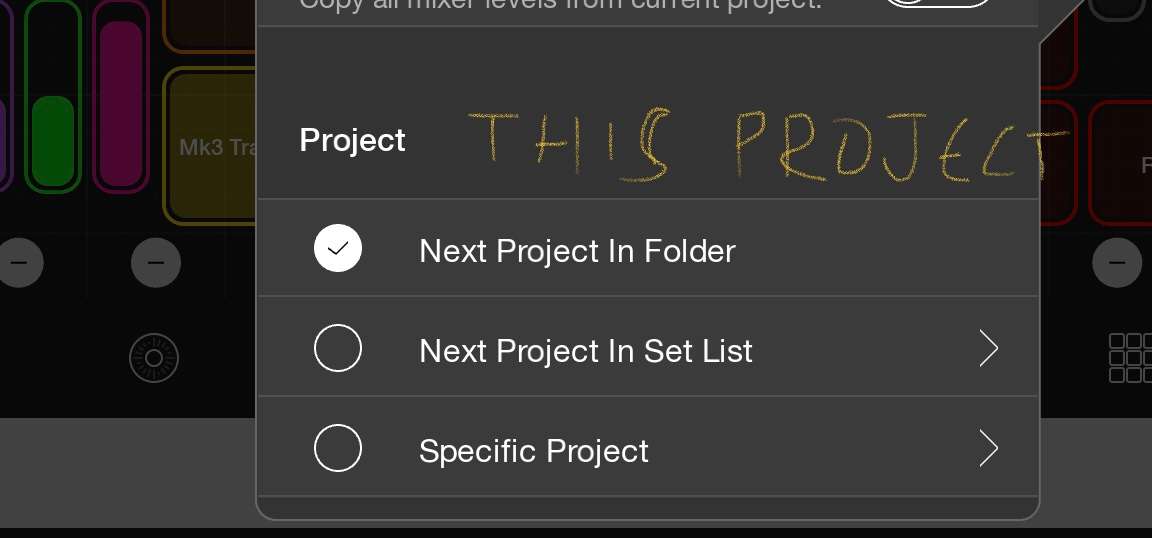
Task: Click the Next Project In Set List label
Action: [x=585, y=351]
